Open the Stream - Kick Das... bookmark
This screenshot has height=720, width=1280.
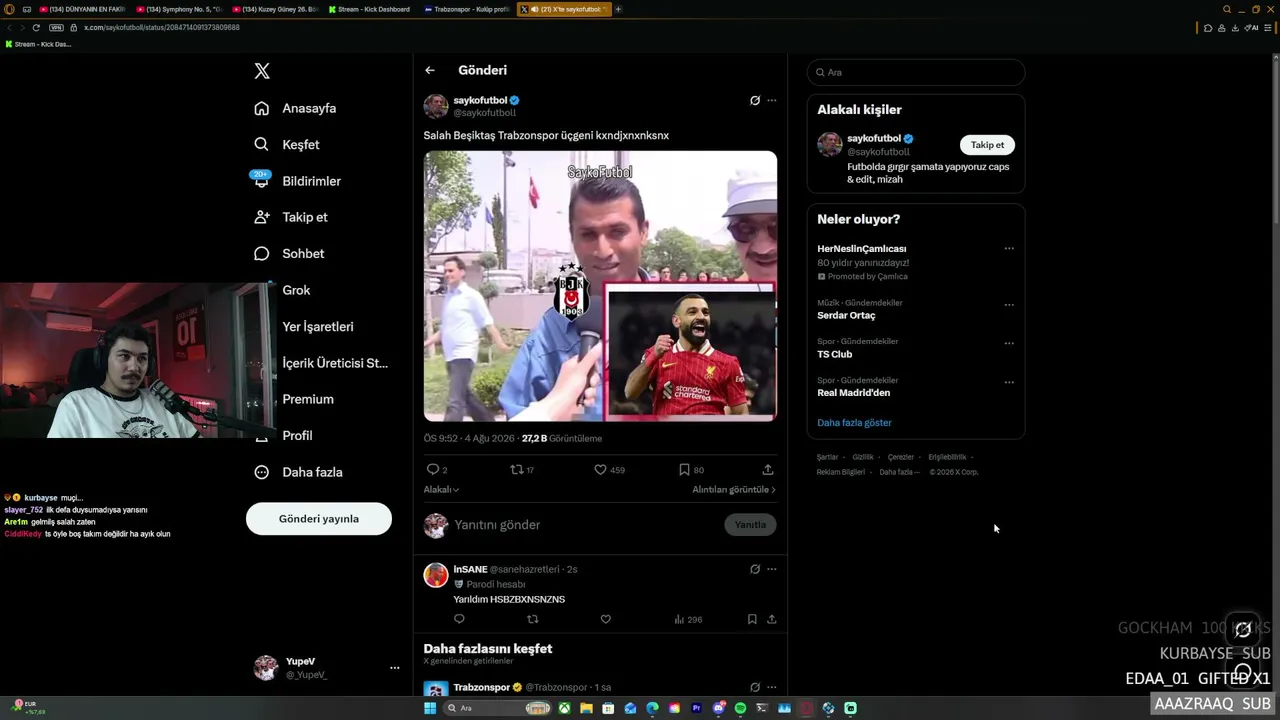click(x=39, y=44)
